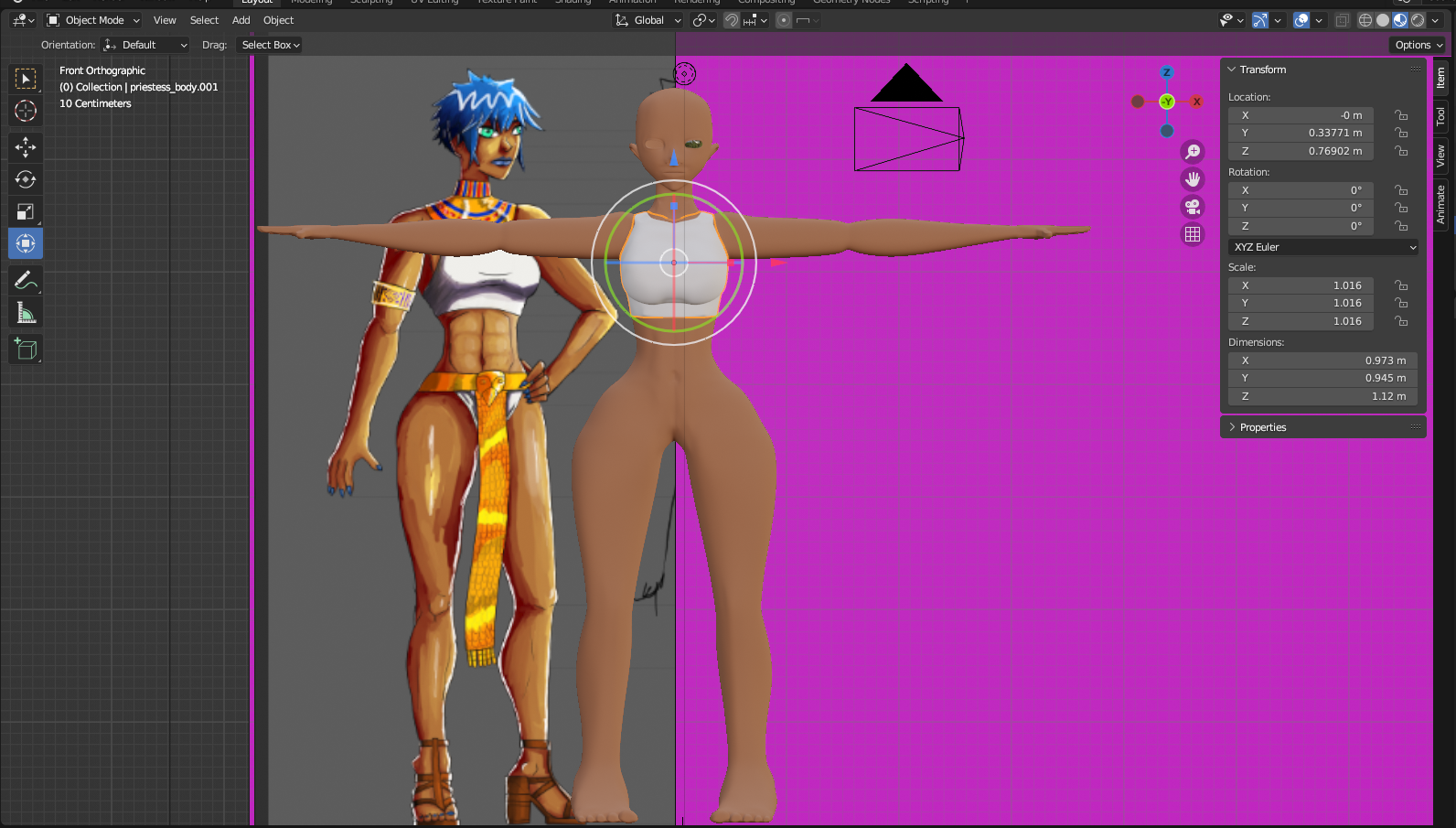Select the Select Box tool
Screen dimensions: 1456x828
point(26,79)
